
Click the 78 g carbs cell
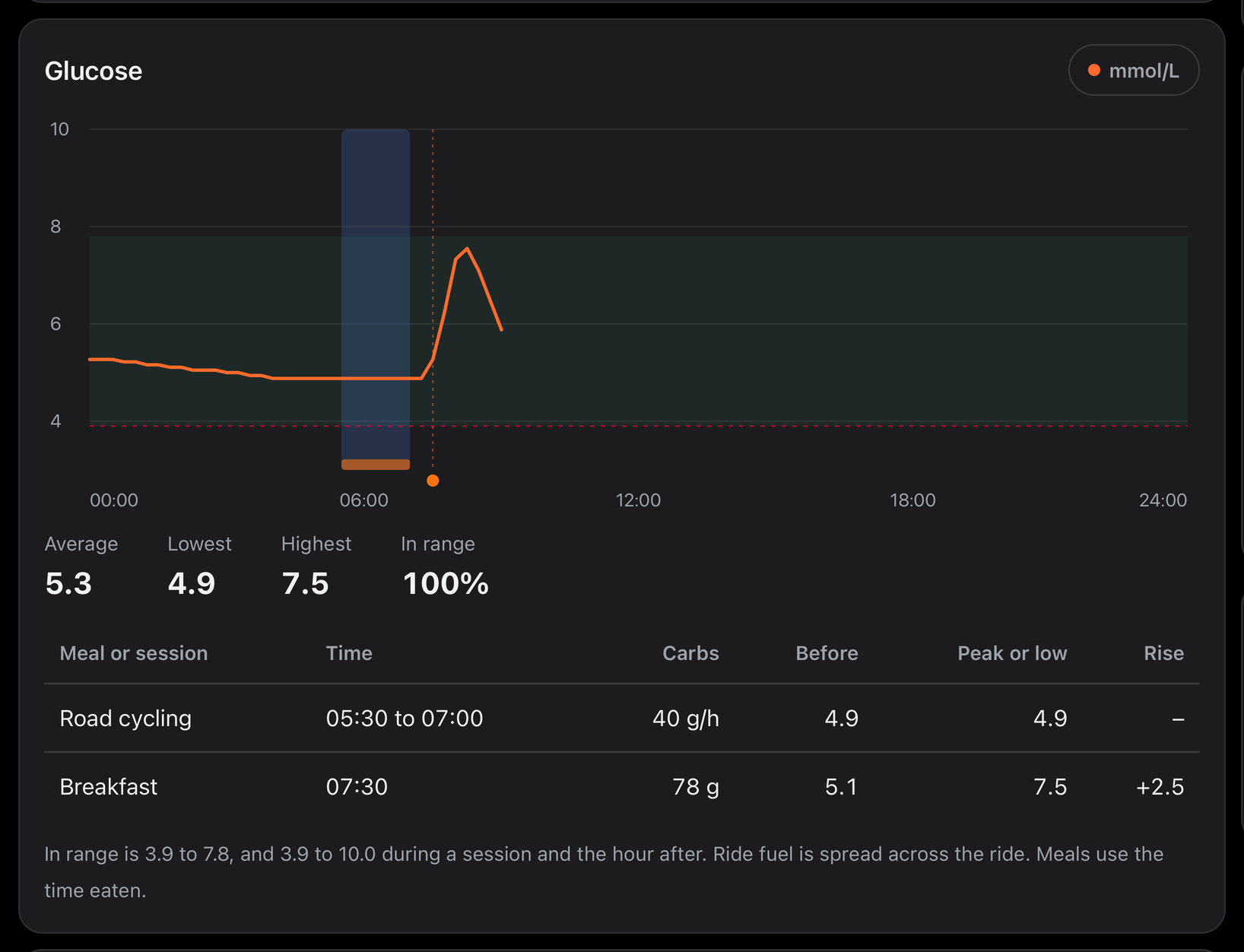(x=696, y=786)
